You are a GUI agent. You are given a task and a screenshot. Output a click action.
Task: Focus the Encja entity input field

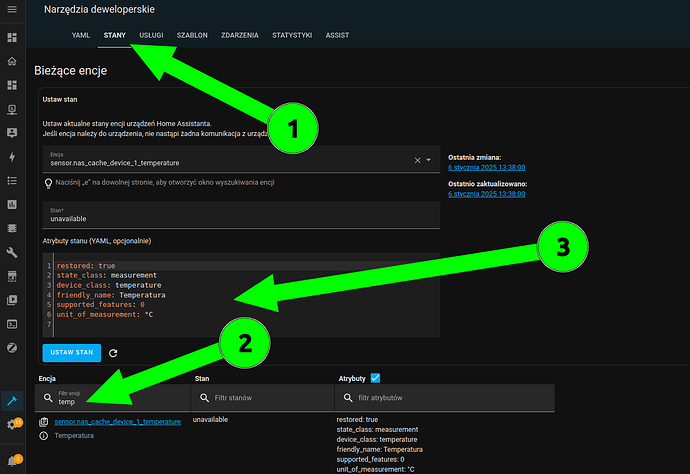pyautogui.click(x=241, y=159)
